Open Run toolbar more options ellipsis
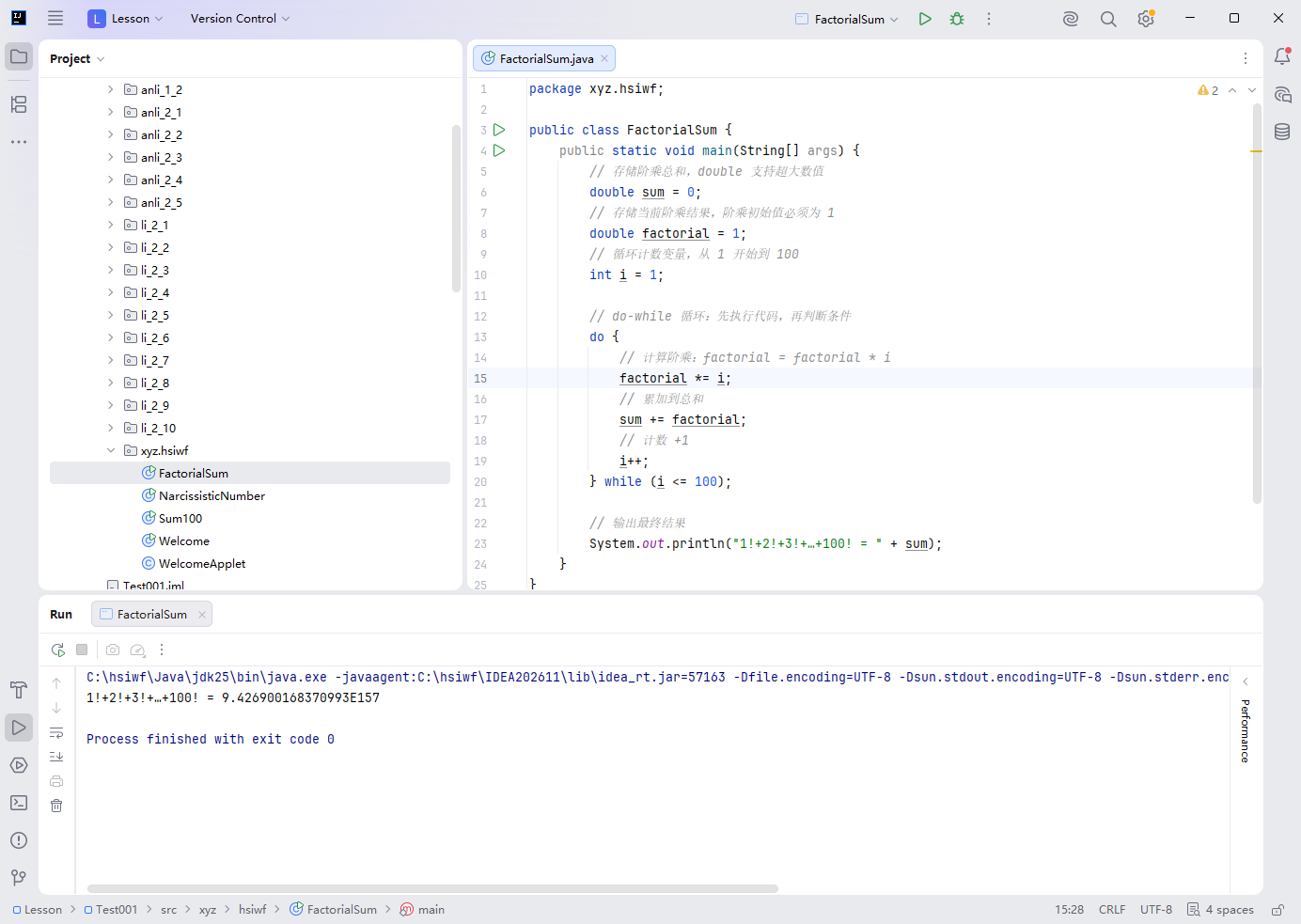1301x924 pixels. [162, 650]
